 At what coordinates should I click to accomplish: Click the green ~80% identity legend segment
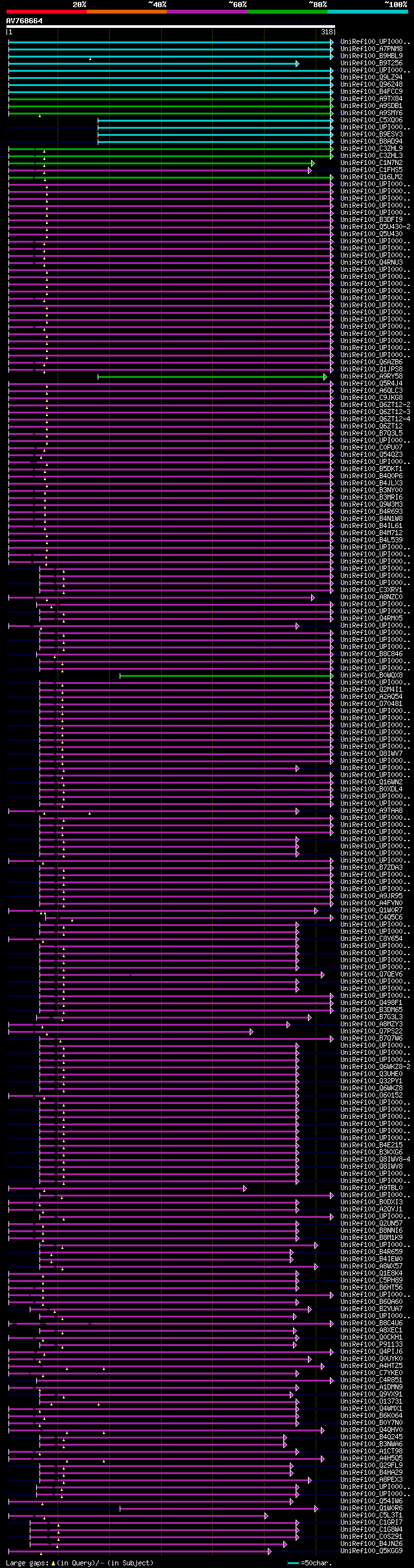point(287,12)
